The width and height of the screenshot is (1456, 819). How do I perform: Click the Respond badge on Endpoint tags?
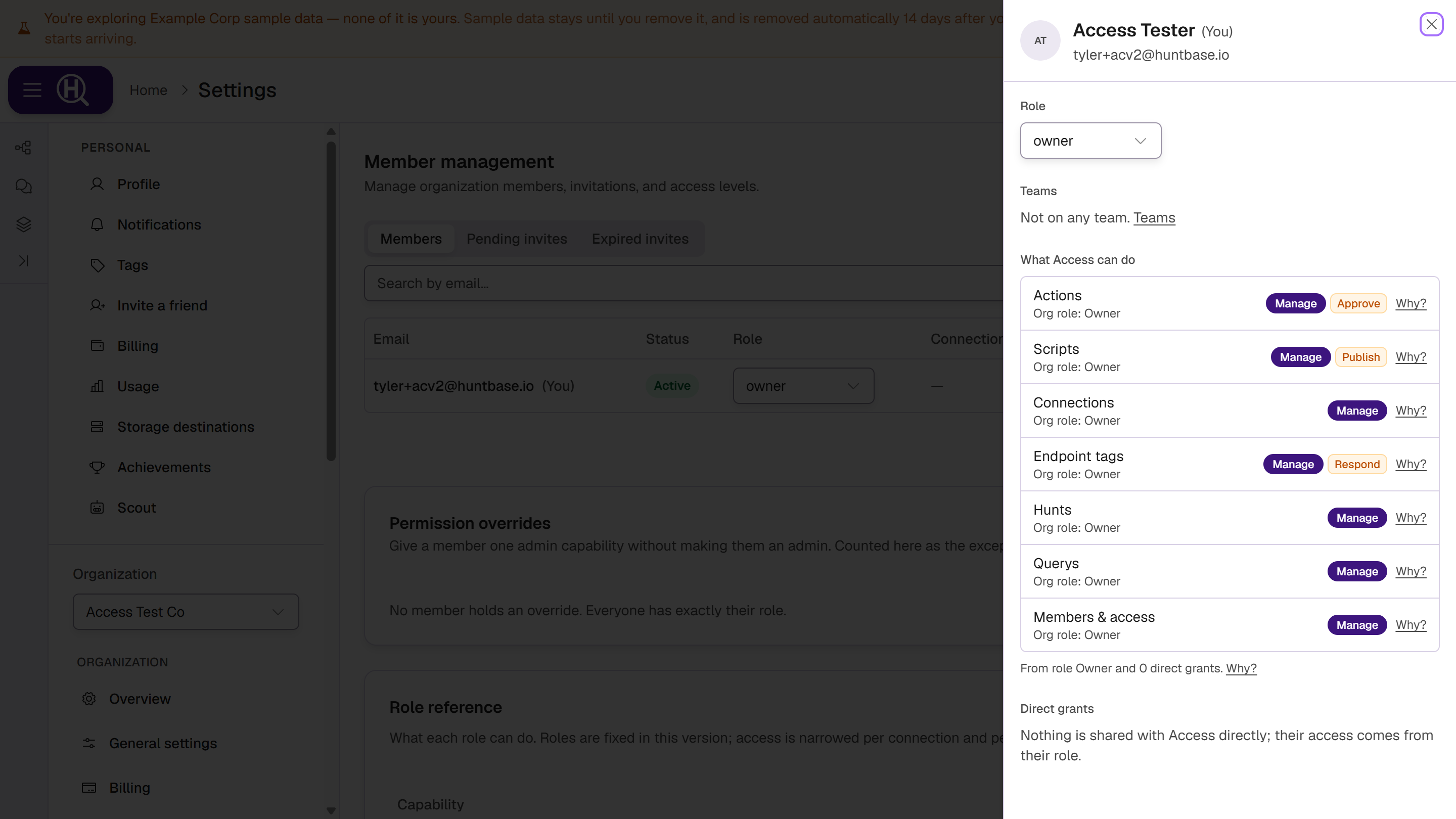pyautogui.click(x=1356, y=464)
